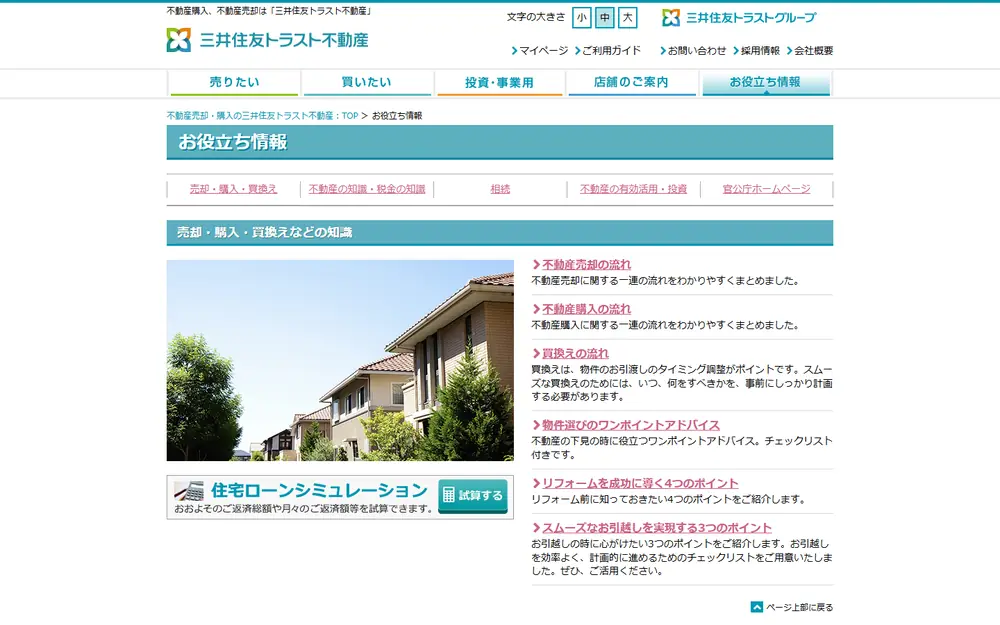Viewport: 1000px width, 625px height.
Task: Open スムーズなお引越しを実現する3つのポイント article
Action: click(x=657, y=528)
